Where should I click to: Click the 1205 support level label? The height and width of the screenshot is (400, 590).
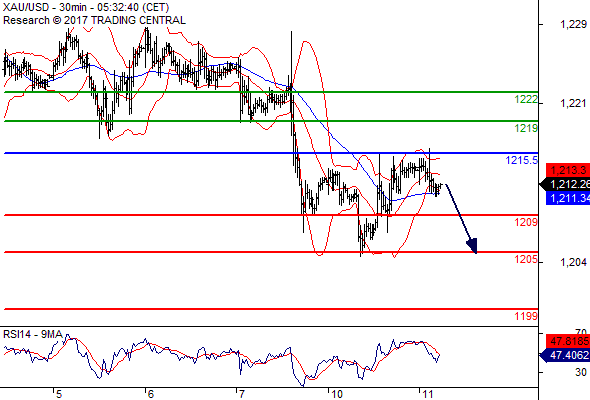[x=526, y=259]
